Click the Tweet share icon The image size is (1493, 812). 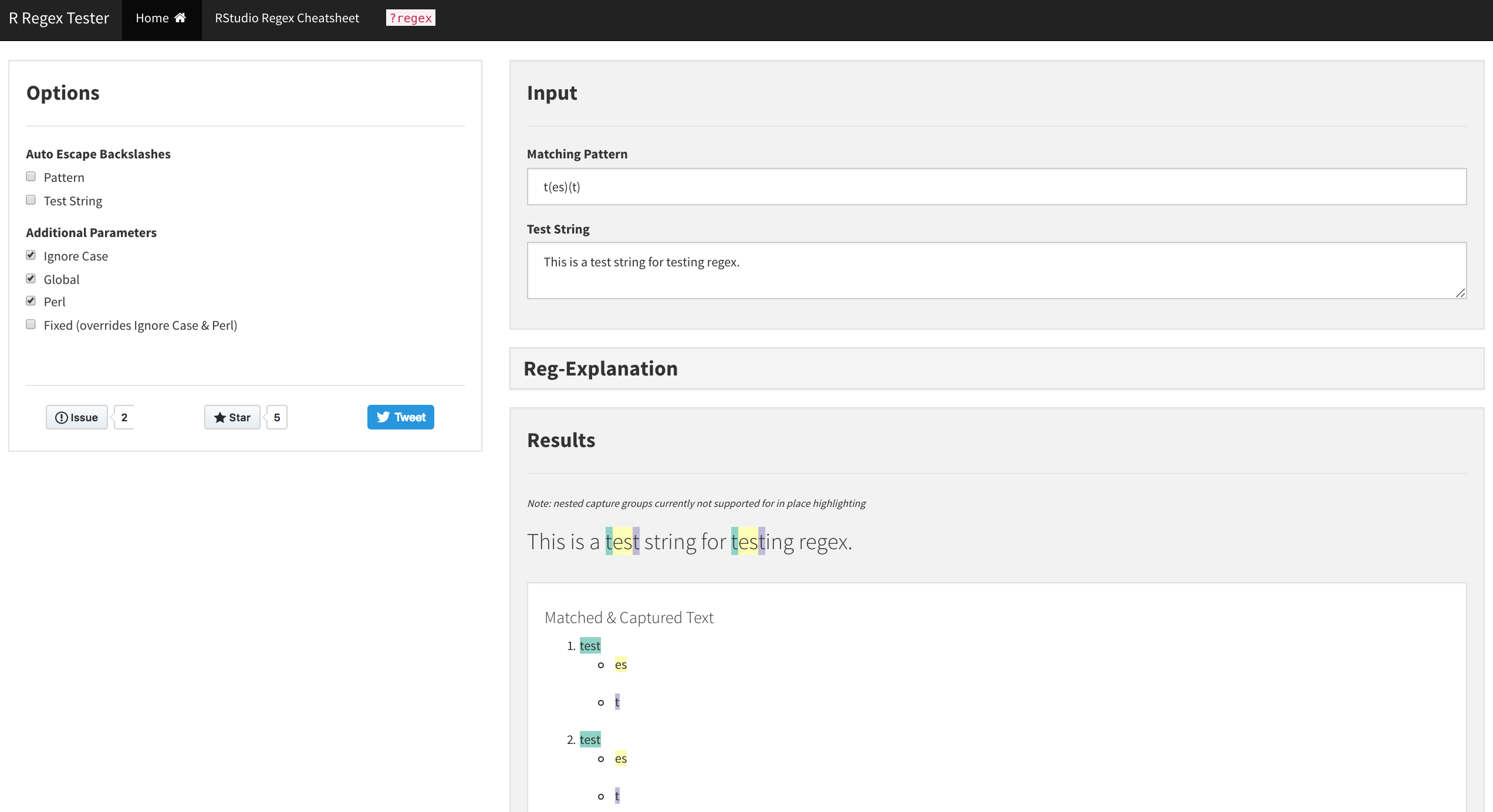[x=400, y=417]
